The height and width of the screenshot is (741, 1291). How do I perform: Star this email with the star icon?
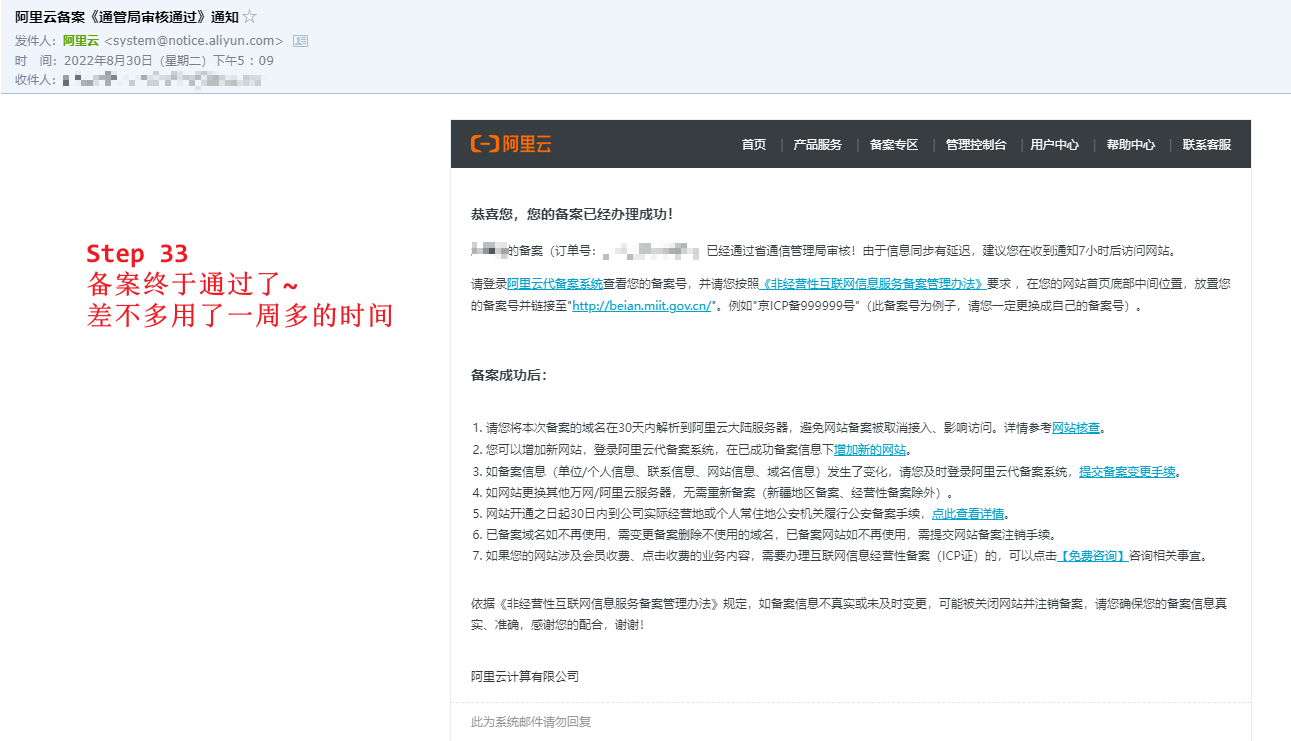click(x=250, y=16)
